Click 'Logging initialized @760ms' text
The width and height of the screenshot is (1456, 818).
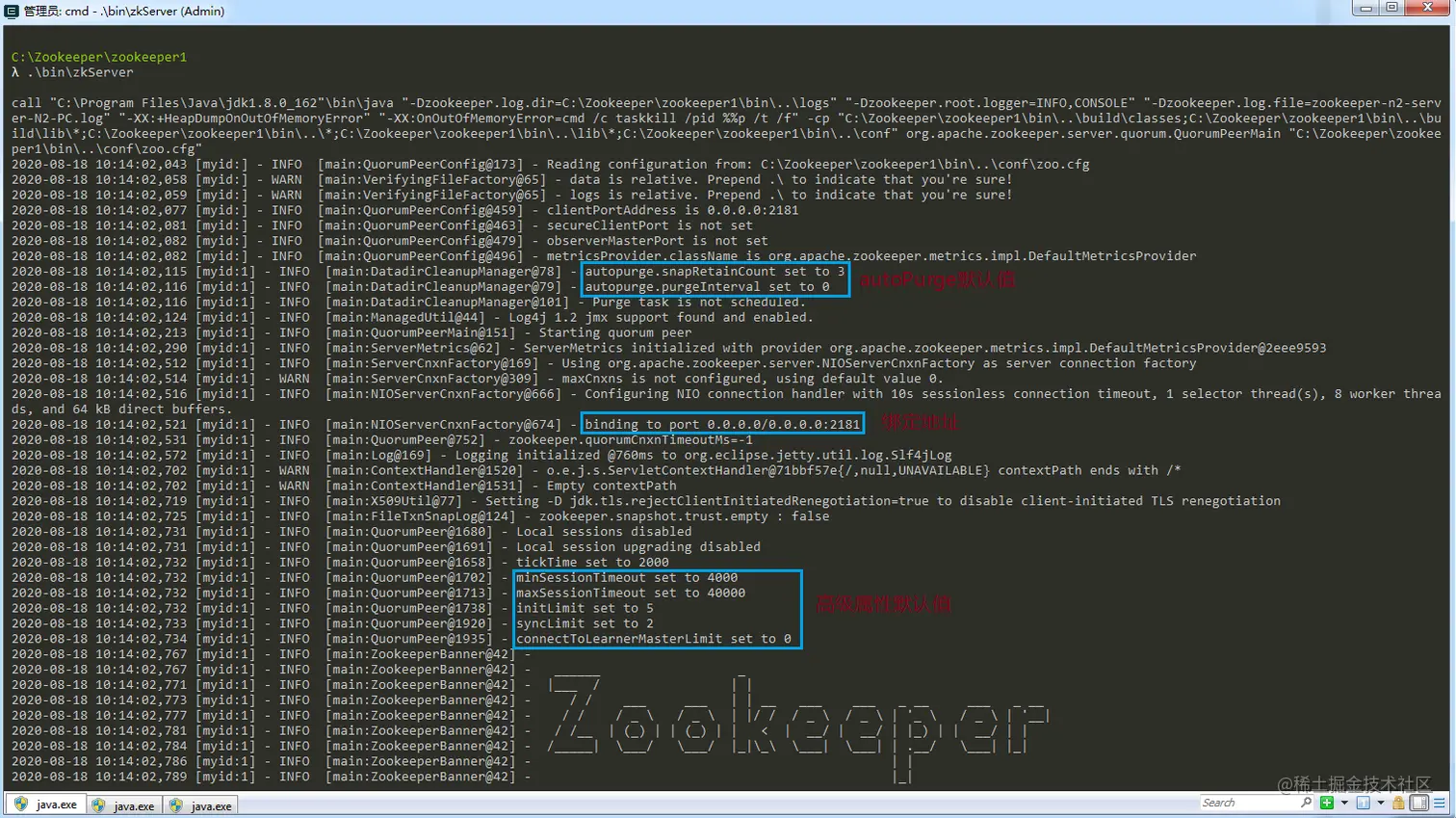554,455
